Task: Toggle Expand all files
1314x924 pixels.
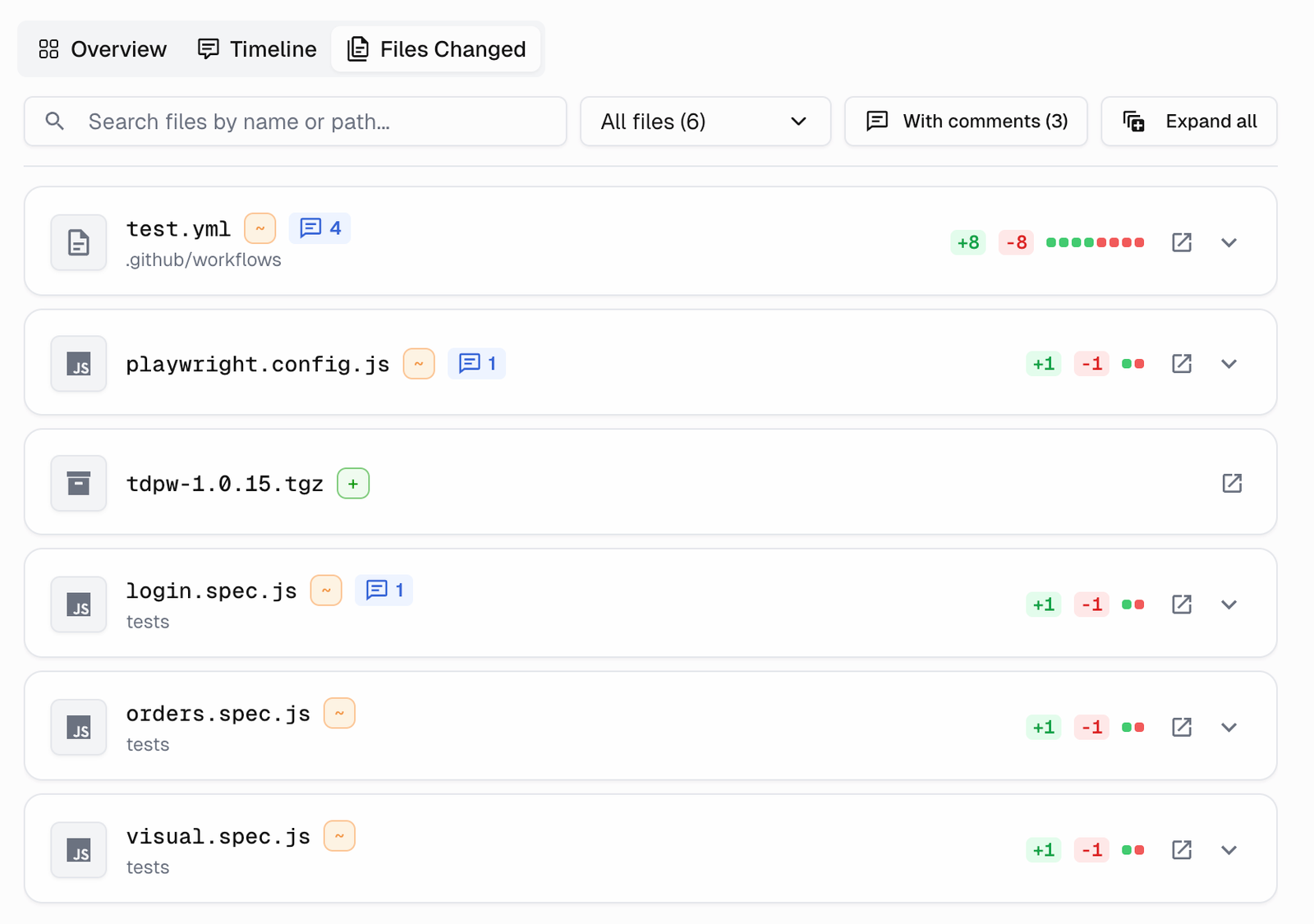Action: click(x=1188, y=121)
